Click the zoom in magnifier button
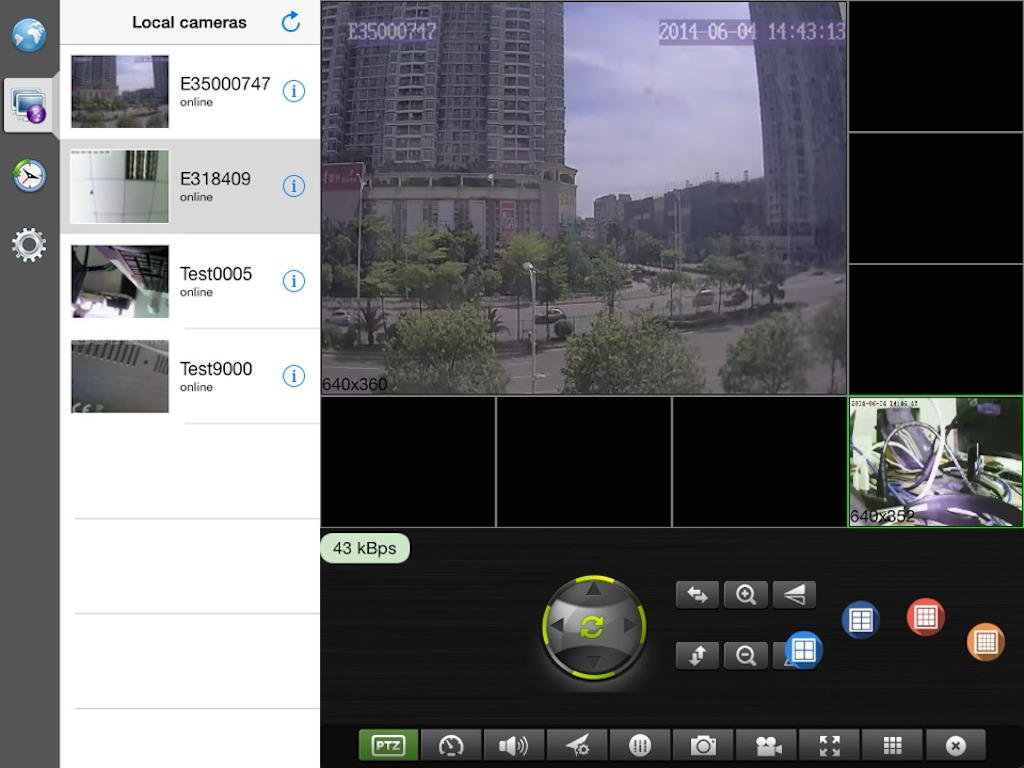This screenshot has height=768, width=1024. pyautogui.click(x=745, y=595)
